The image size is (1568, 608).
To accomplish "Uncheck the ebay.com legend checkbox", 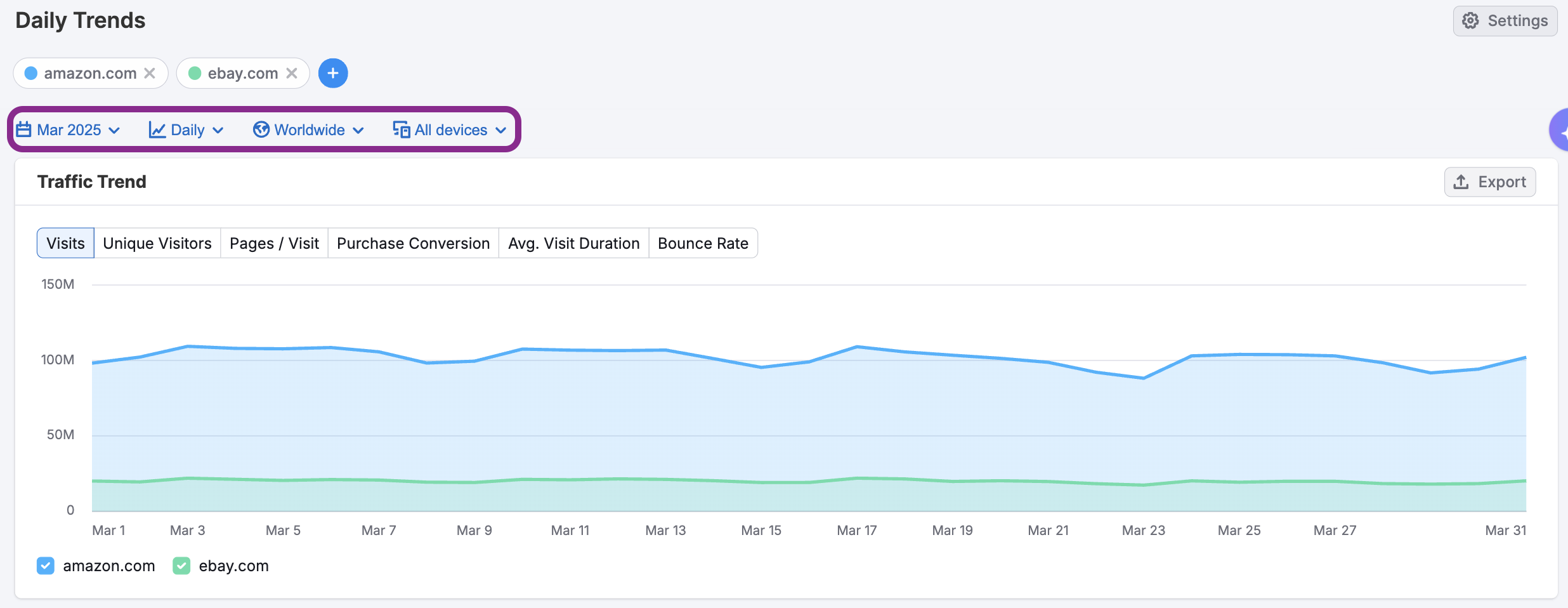I will coord(181,565).
